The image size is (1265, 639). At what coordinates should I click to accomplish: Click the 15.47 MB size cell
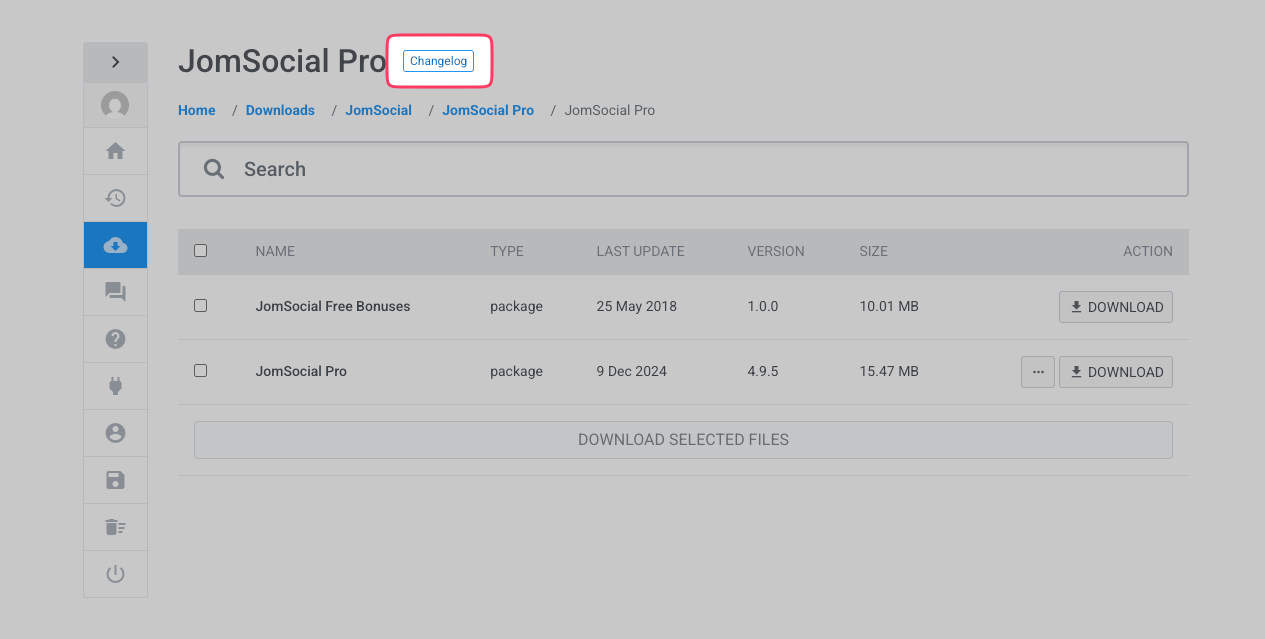click(889, 371)
